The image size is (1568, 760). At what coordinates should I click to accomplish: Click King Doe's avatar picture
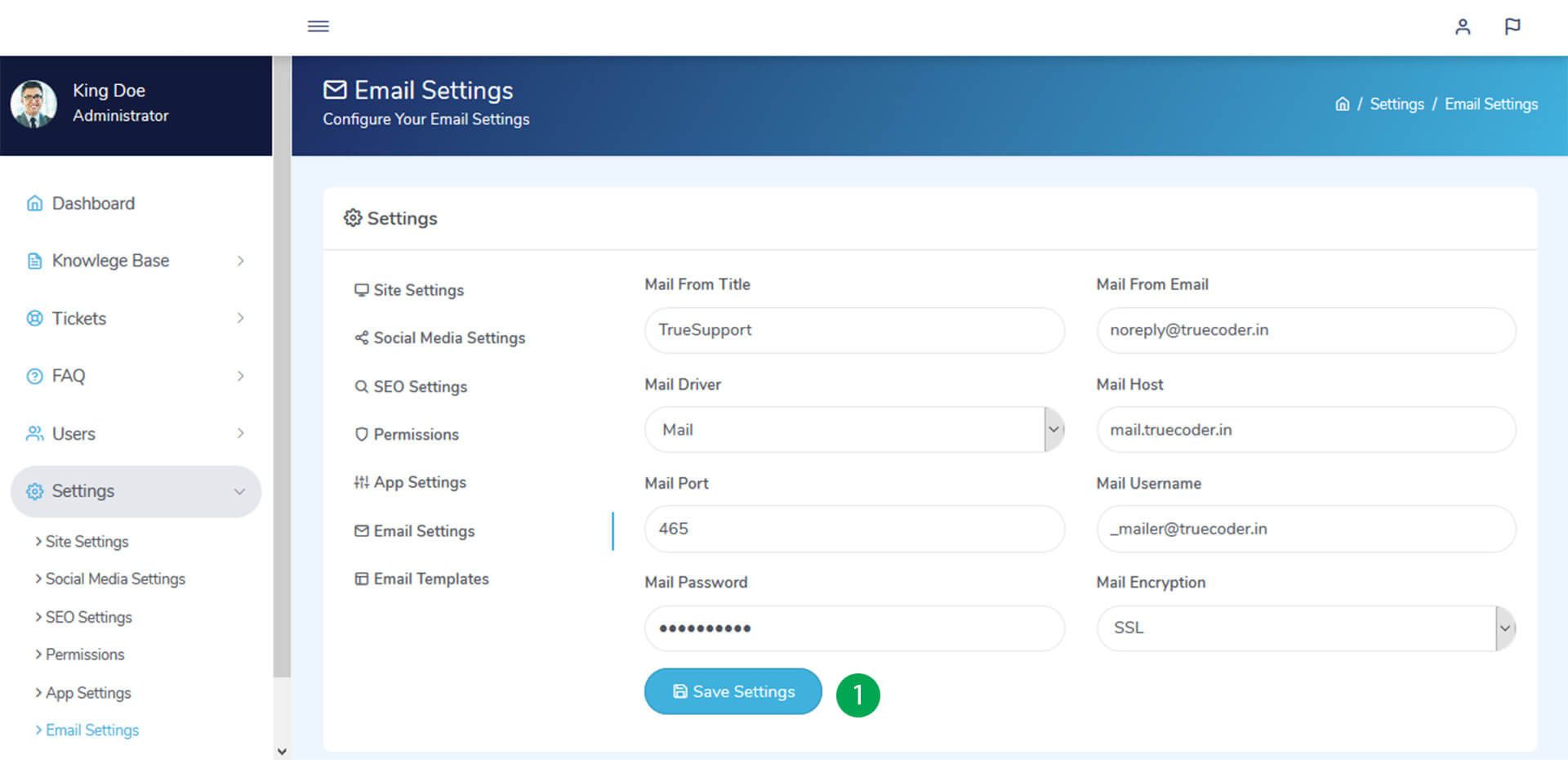(33, 105)
